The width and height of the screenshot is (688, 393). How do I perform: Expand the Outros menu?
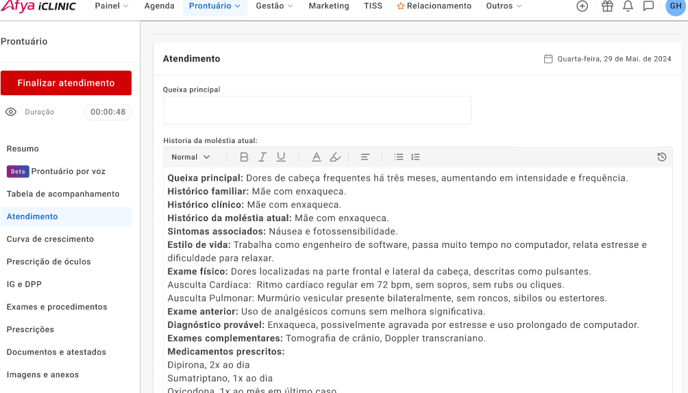pyautogui.click(x=504, y=6)
